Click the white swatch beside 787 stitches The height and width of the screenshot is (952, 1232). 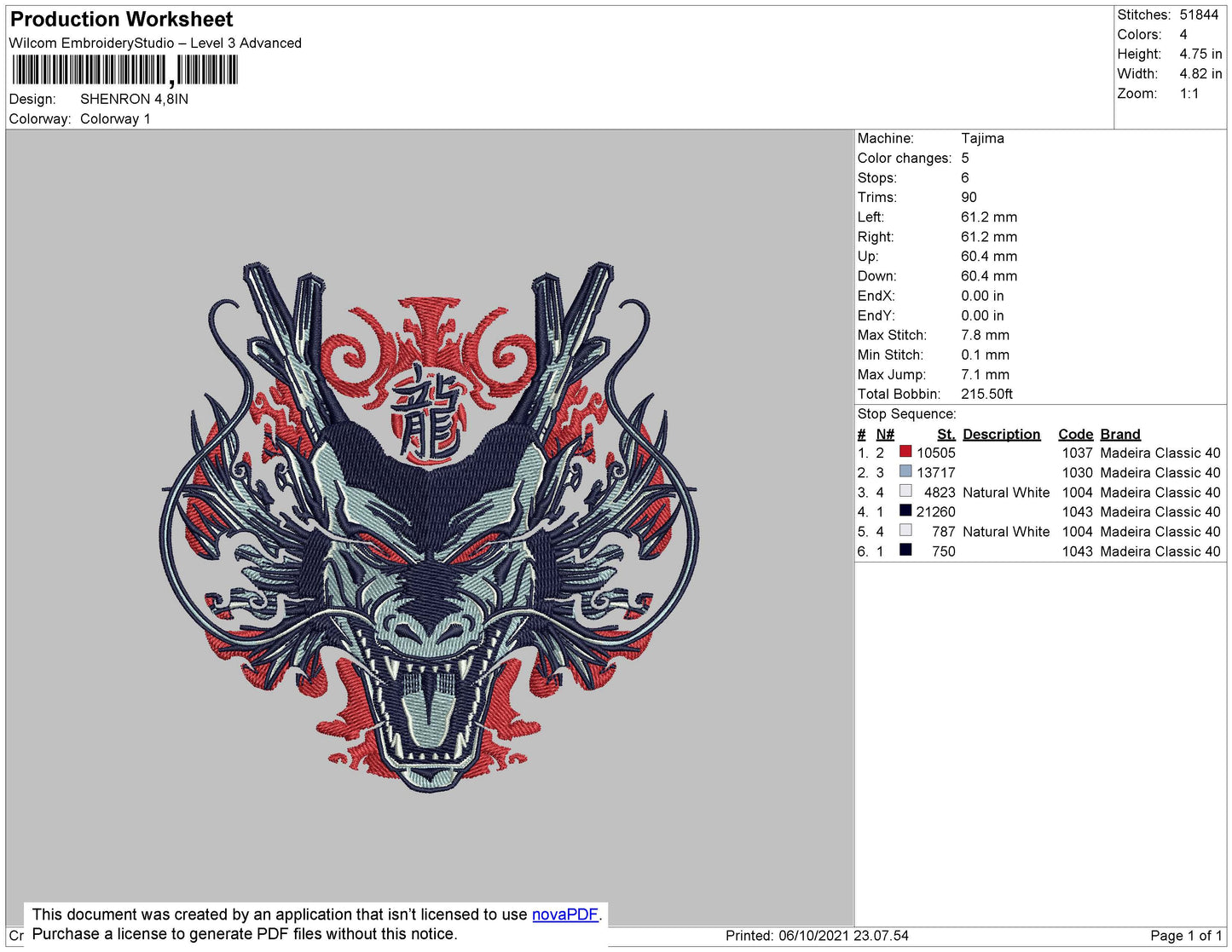[x=905, y=530]
